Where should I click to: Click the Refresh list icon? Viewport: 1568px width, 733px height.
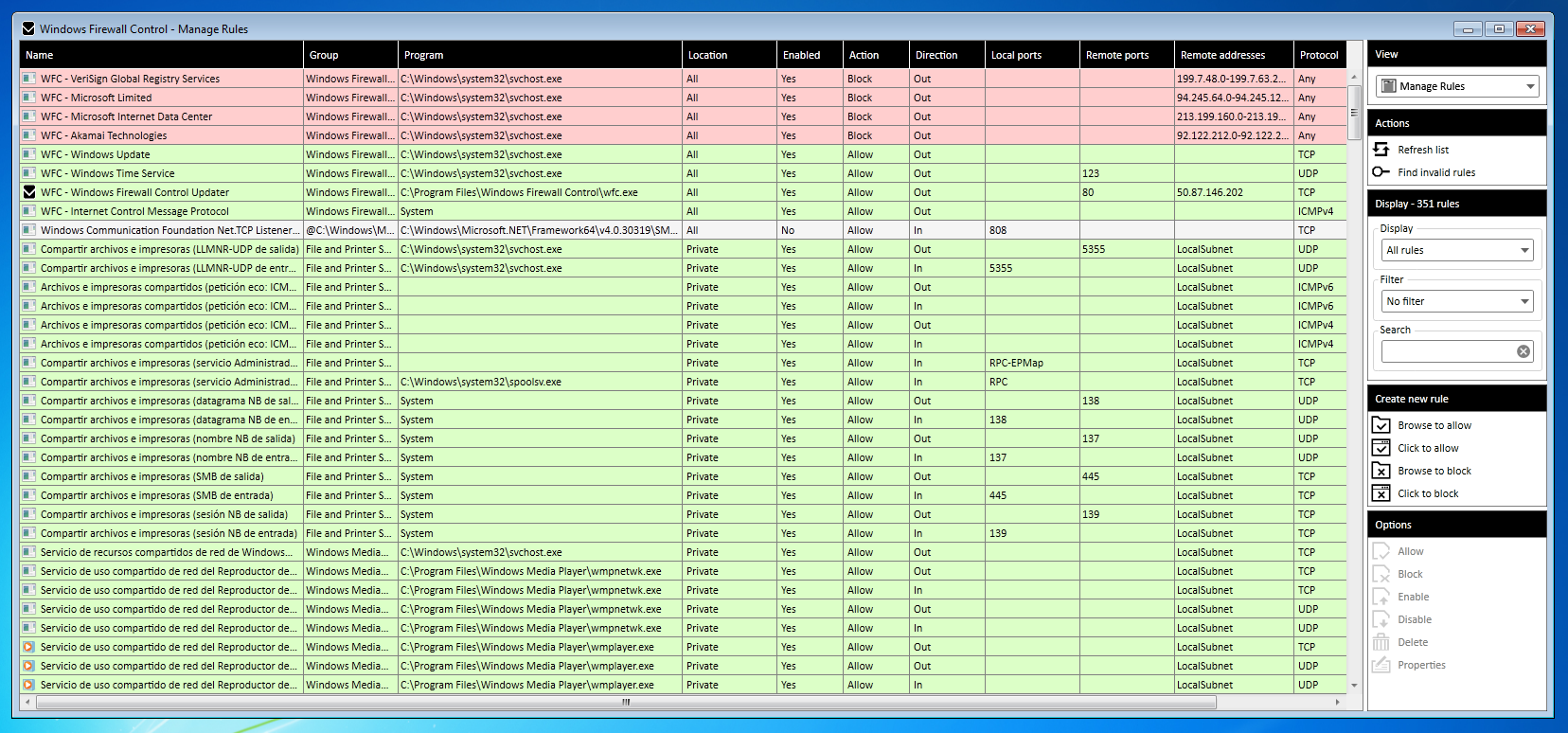point(1381,150)
